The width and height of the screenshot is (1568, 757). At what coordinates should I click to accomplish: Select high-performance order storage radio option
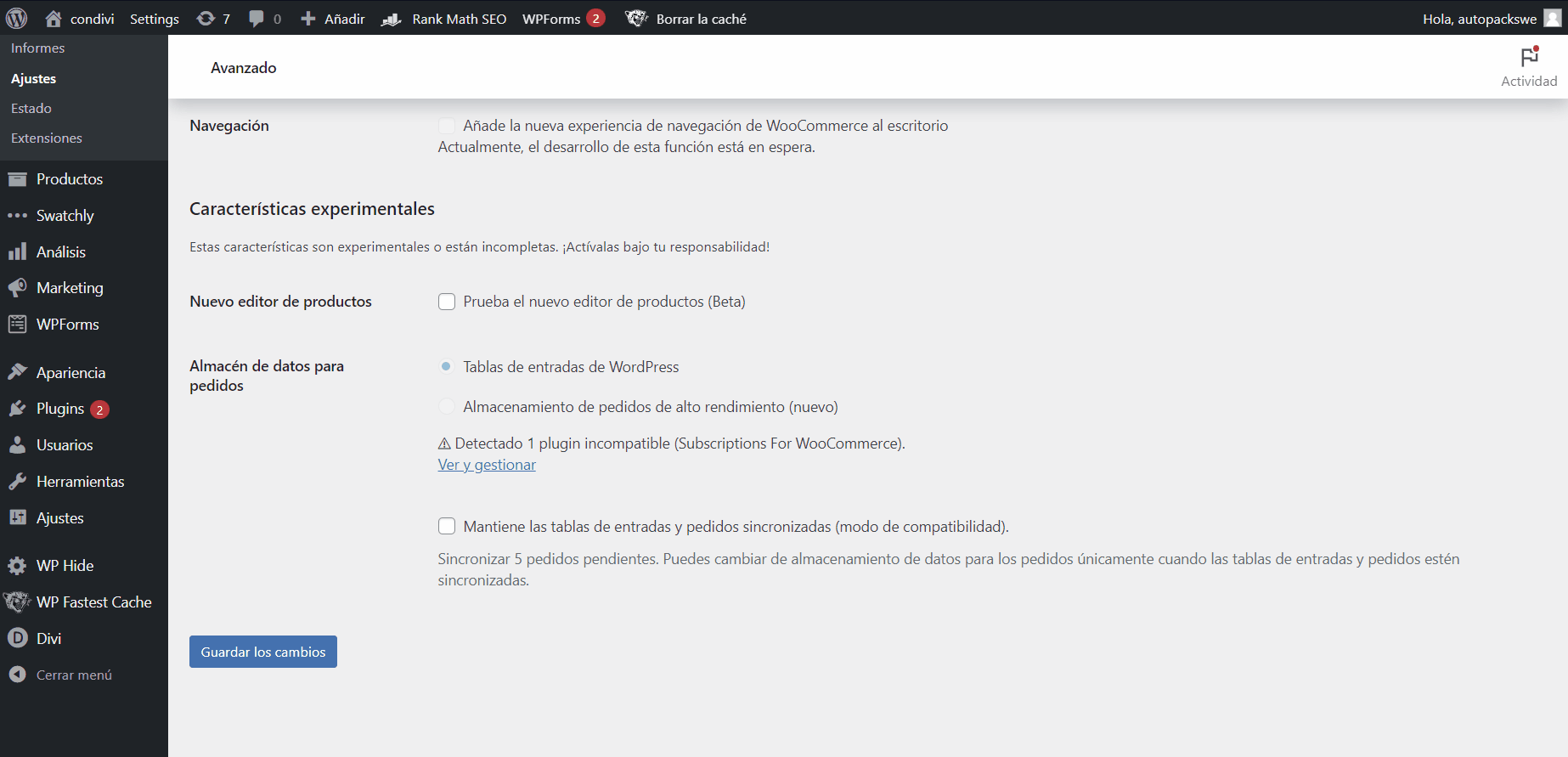(x=446, y=407)
